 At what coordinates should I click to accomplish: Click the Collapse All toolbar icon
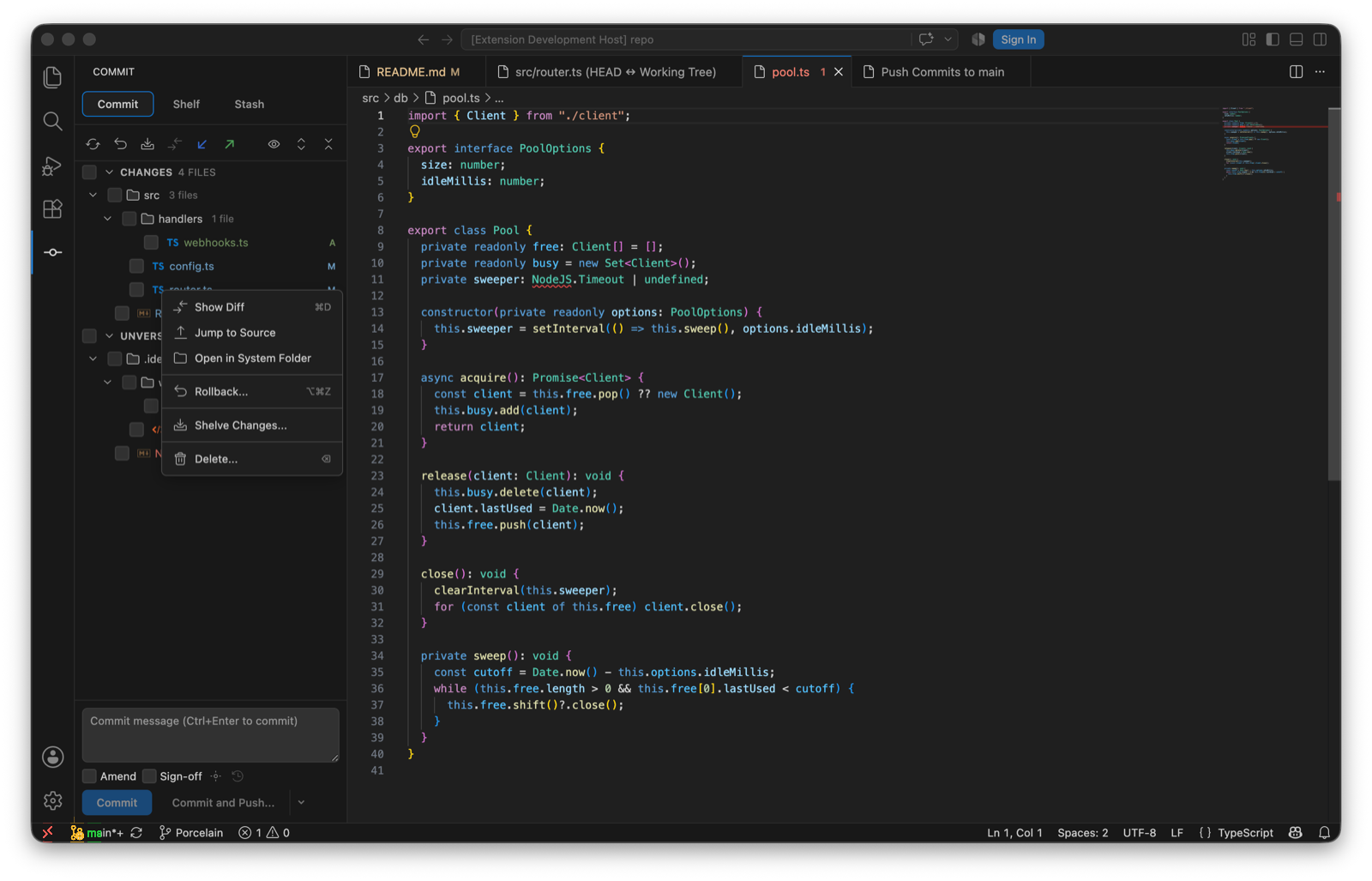point(328,144)
